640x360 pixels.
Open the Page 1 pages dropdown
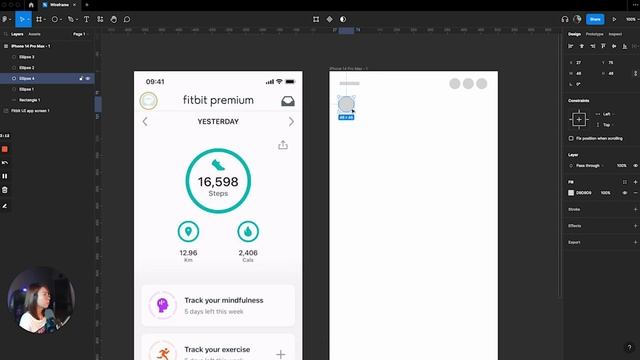coord(80,34)
